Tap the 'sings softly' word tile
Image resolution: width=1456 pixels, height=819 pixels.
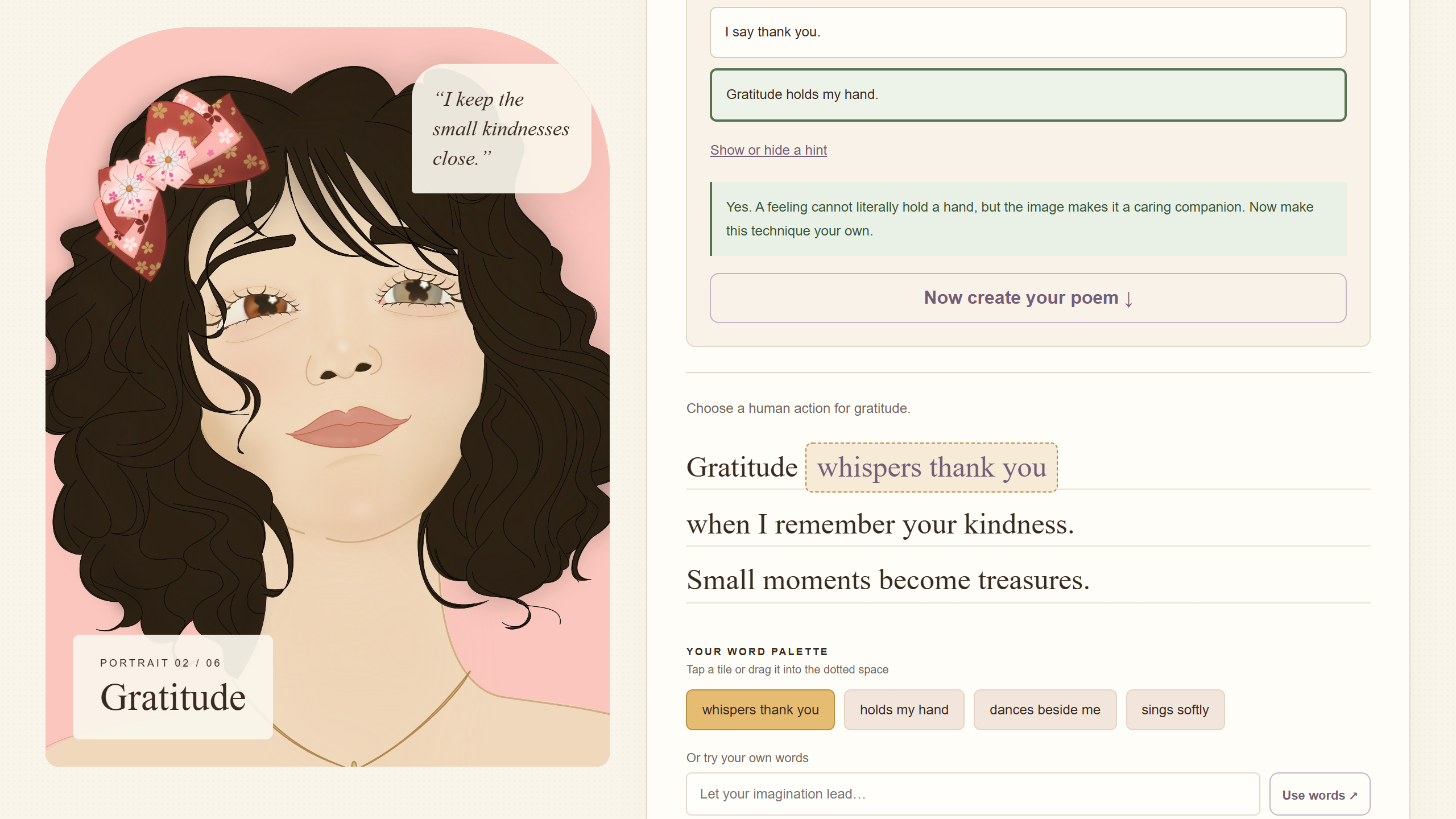pos(1175,710)
